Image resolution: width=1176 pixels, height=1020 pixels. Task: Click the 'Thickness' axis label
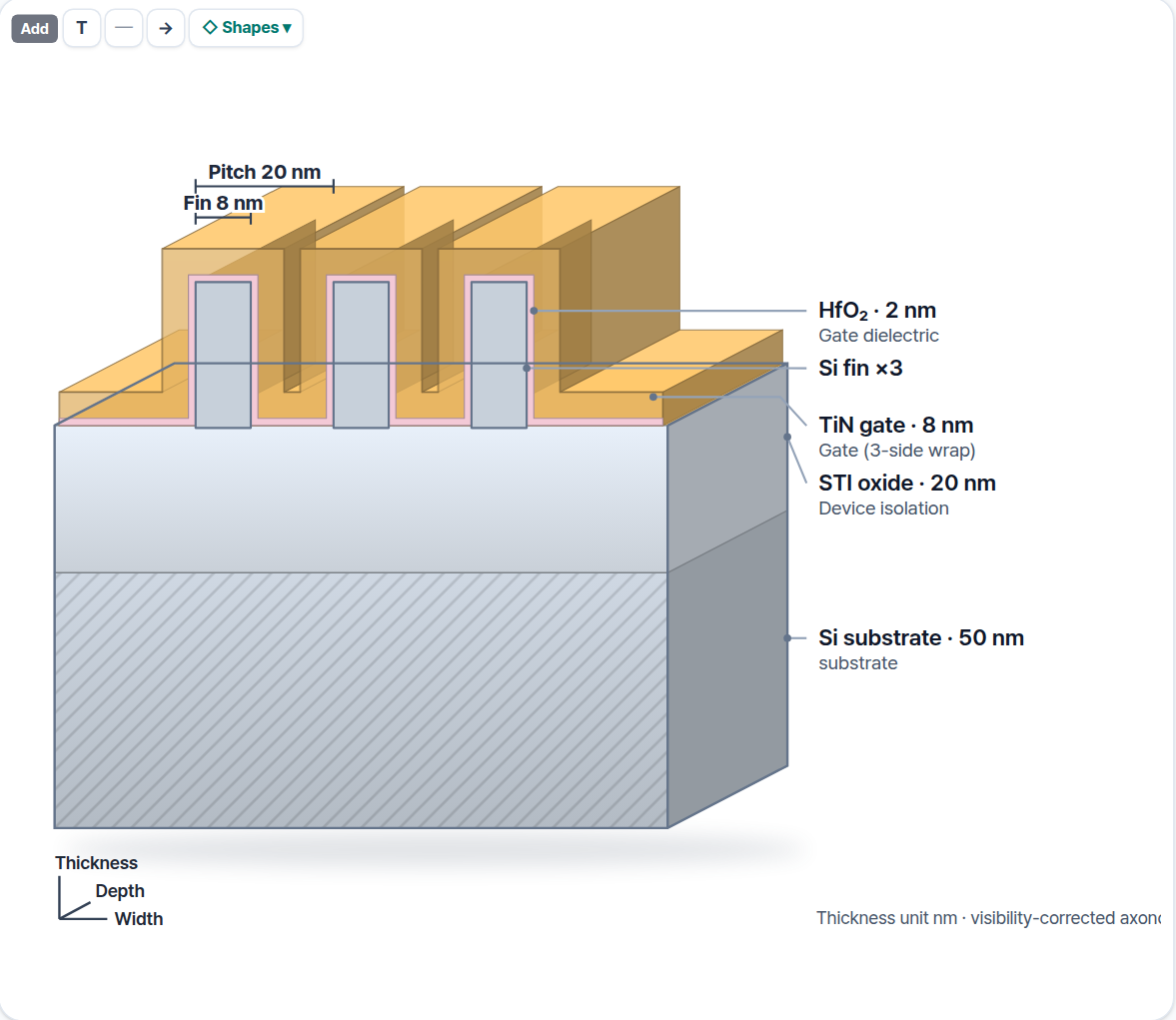(96, 863)
